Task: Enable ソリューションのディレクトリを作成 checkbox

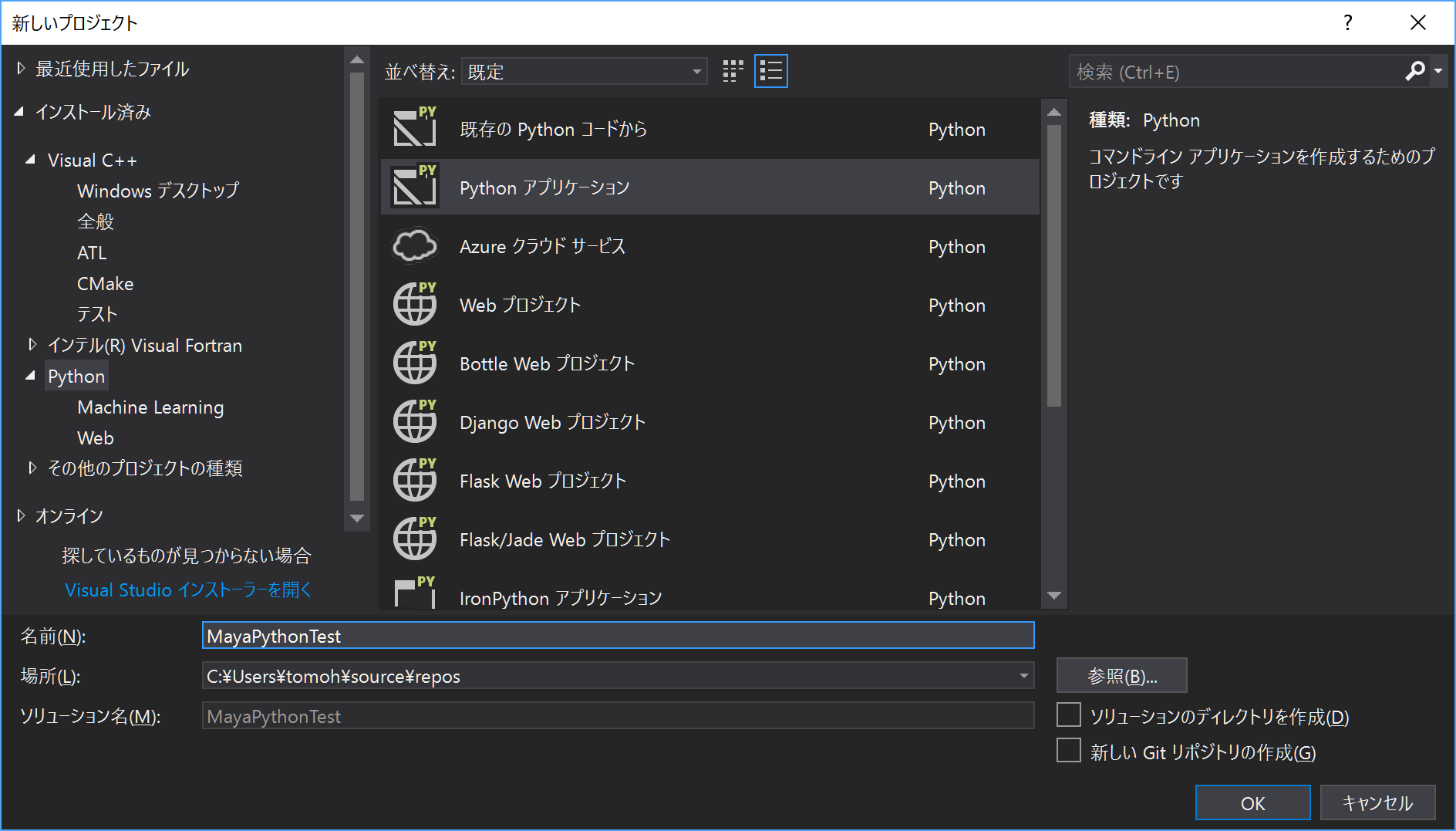Action: (1069, 715)
